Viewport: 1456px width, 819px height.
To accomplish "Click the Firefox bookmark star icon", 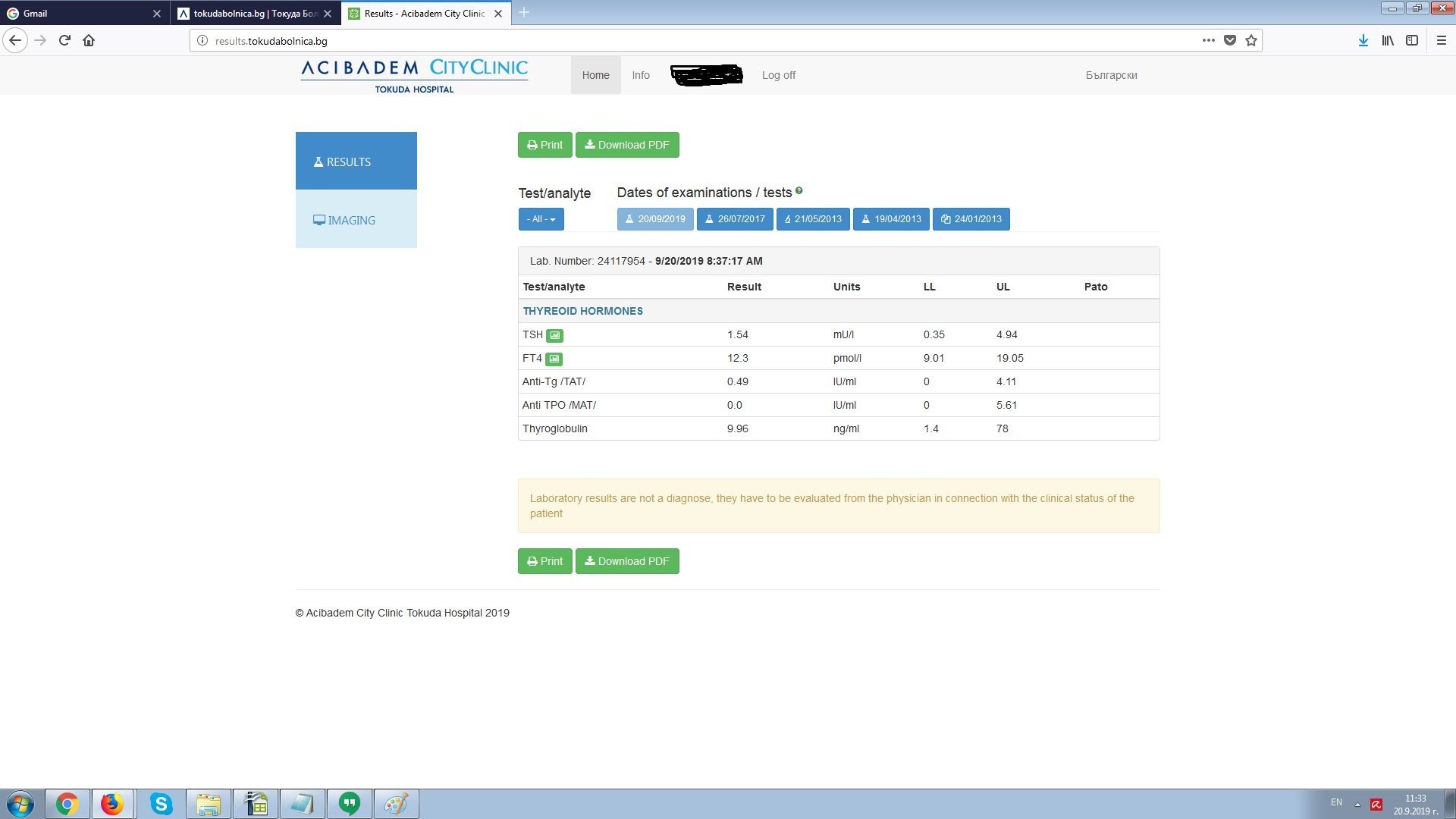I will pos(1251,41).
